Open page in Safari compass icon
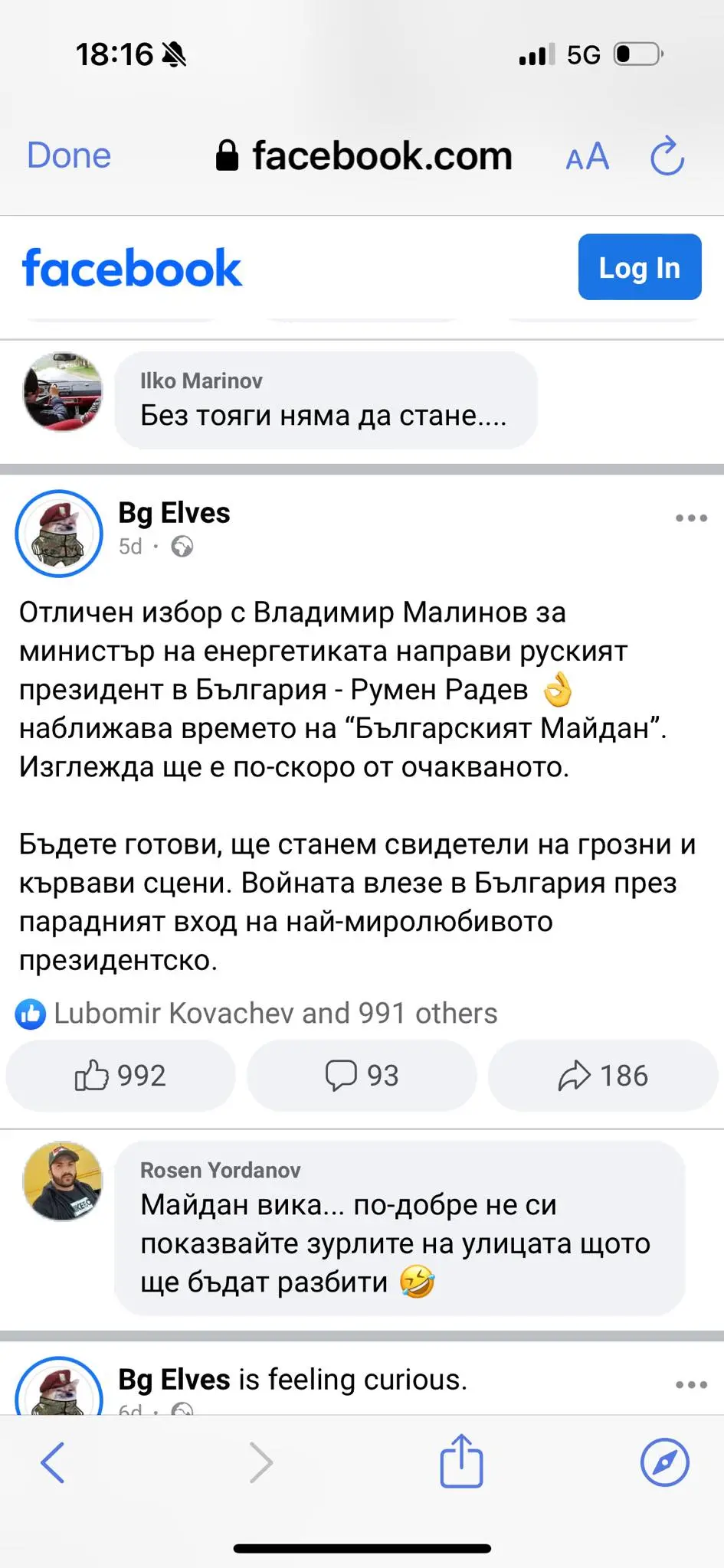724x1568 pixels. coord(664,1462)
